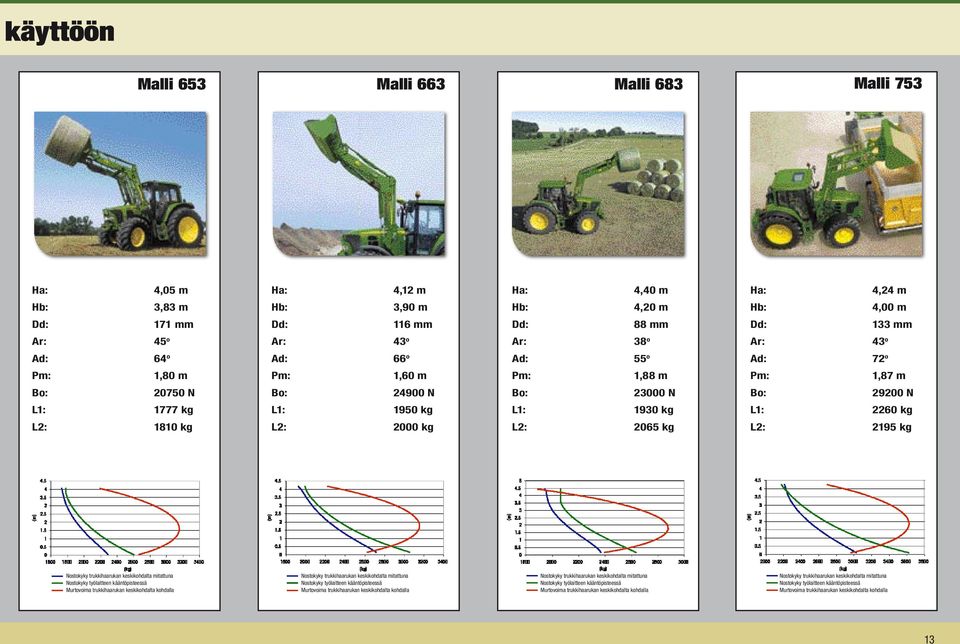Click value '4,05 m' for Malli 653
The image size is (960, 644).
point(171,290)
